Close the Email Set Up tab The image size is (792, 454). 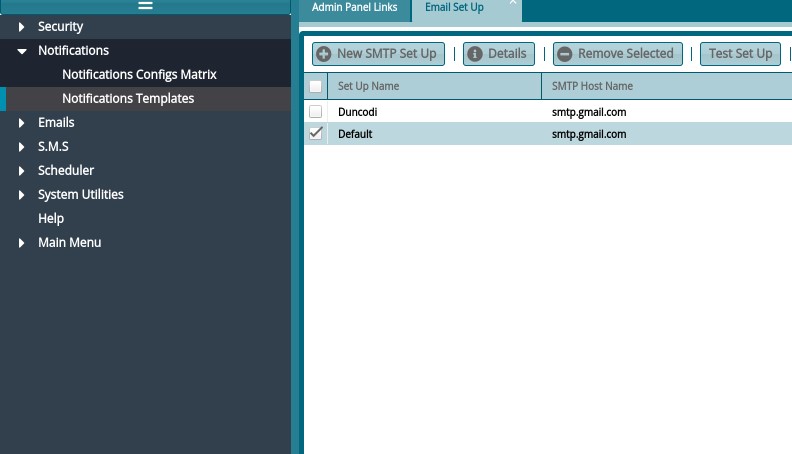coord(513,3)
